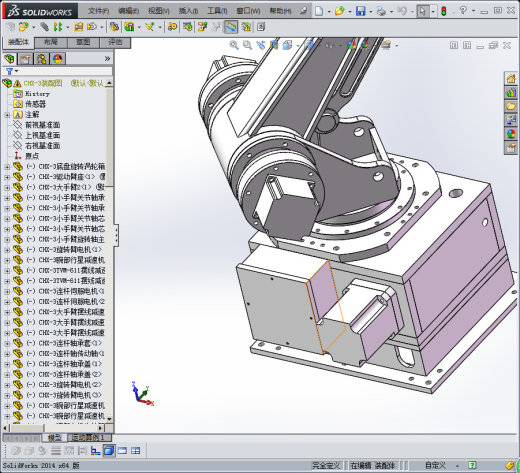Viewport: 520px width, 473px height.
Task: Switch to the 评估 tab
Action: (115, 42)
